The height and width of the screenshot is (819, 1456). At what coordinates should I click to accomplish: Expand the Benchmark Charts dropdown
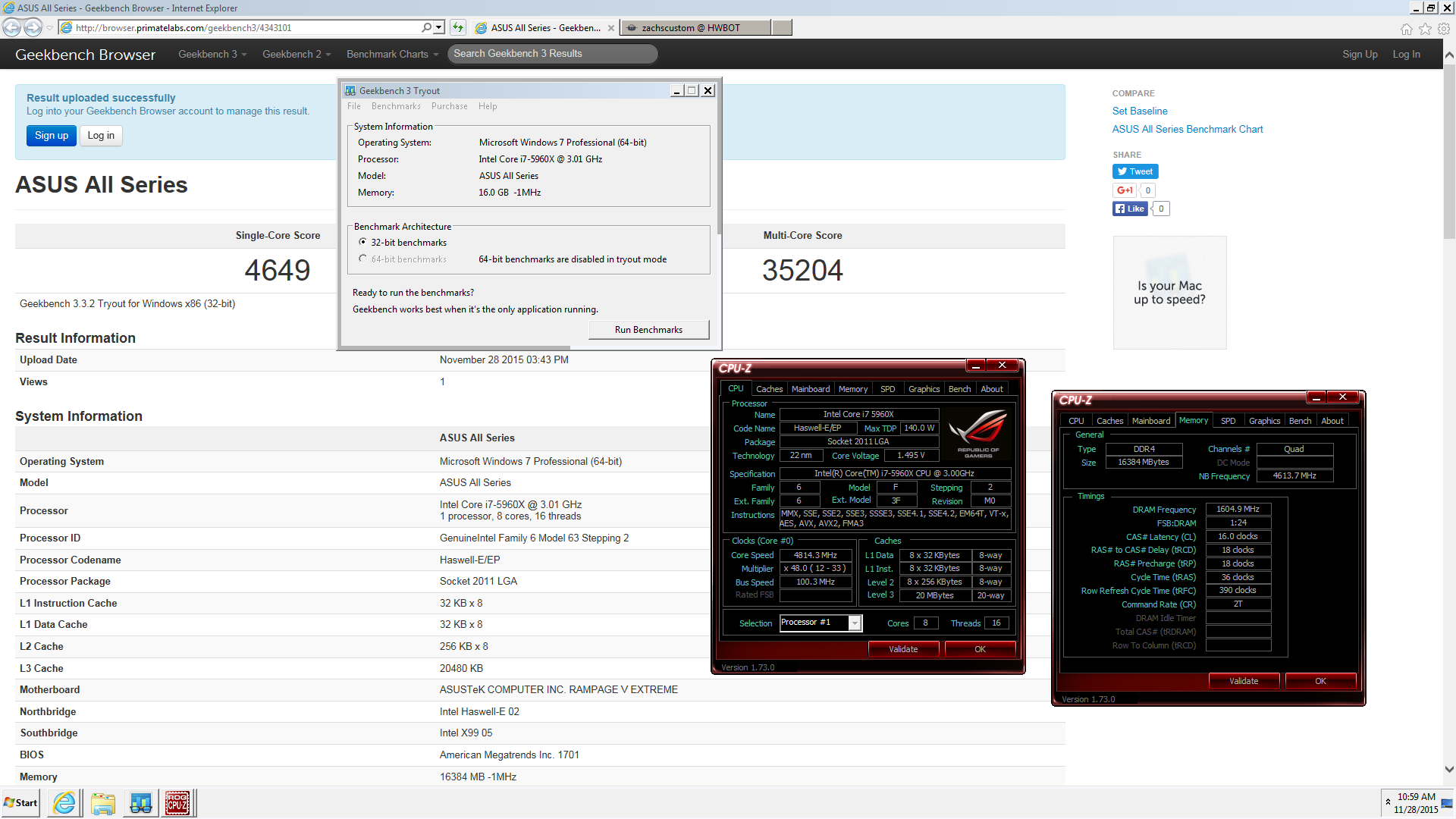[392, 55]
